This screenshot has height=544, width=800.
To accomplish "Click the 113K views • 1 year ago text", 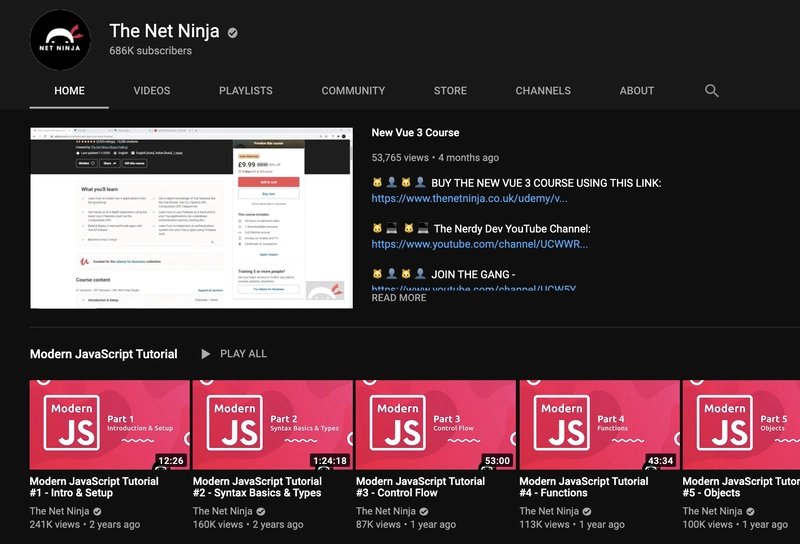I will pos(572,525).
